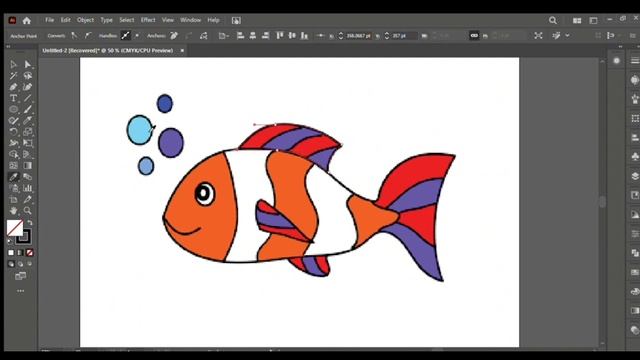Pick the Magic Wand tool
This screenshot has width=640, height=360.
pyautogui.click(x=13, y=76)
